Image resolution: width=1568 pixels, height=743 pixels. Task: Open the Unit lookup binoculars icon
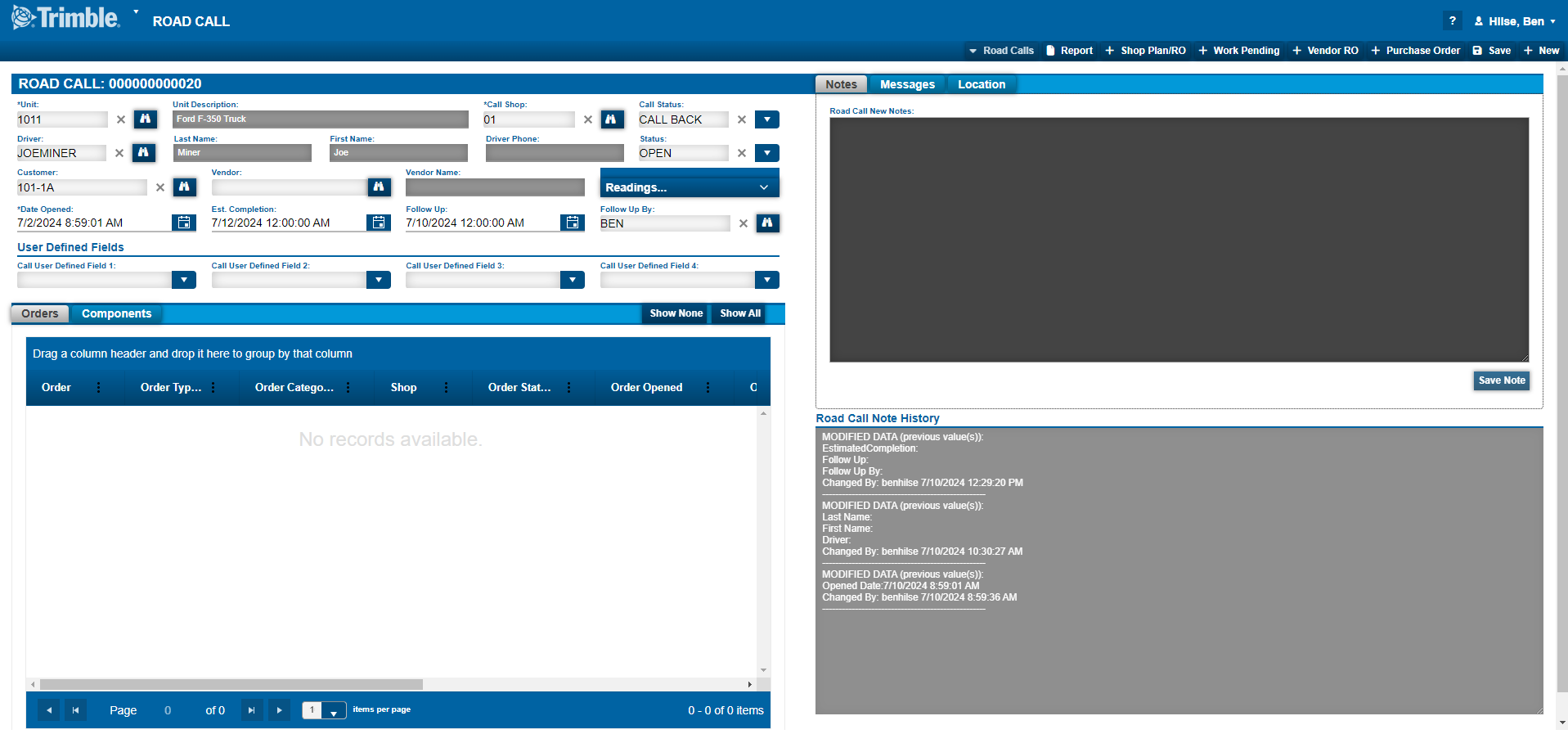tap(145, 119)
